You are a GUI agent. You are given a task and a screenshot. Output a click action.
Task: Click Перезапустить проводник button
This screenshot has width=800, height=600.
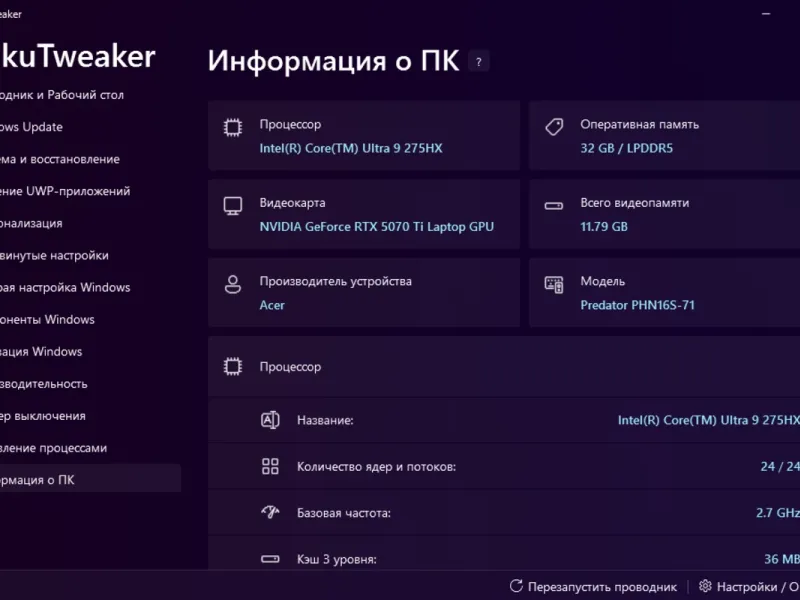click(x=593, y=586)
